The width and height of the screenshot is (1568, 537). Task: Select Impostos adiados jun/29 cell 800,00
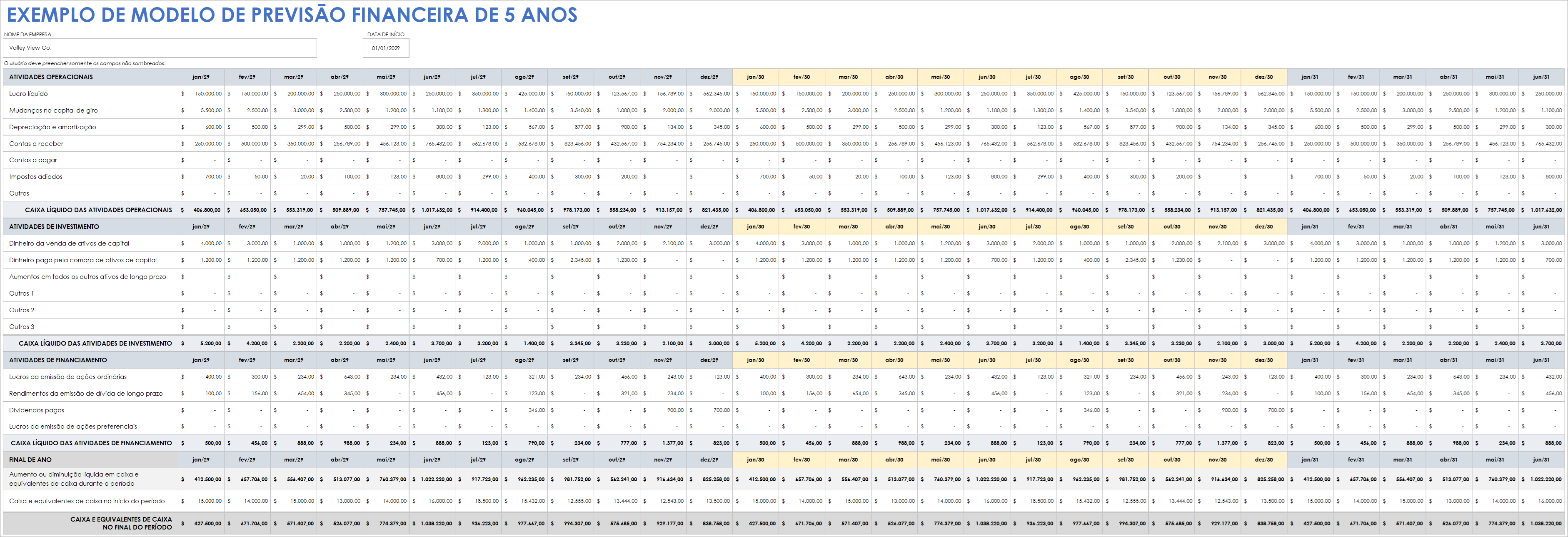pos(432,177)
